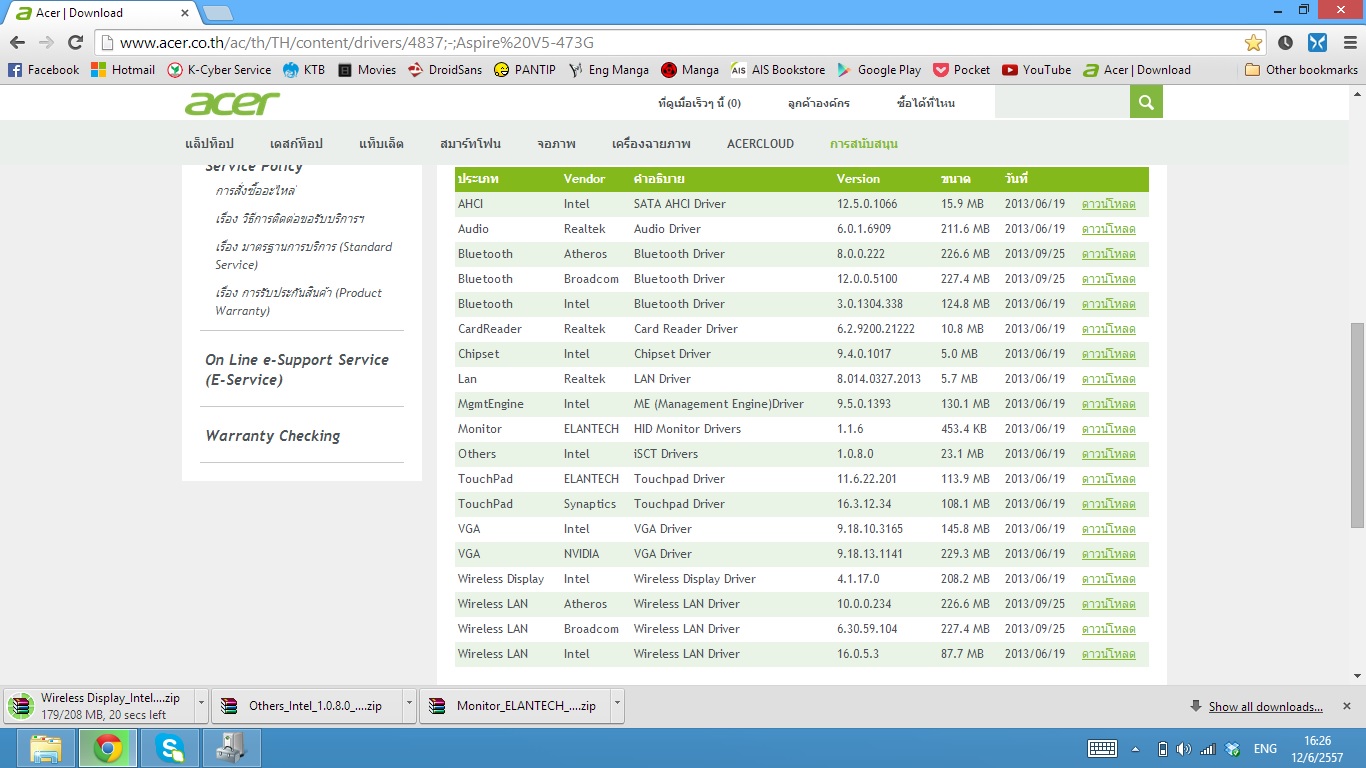This screenshot has width=1366, height=768.
Task: Expand the Monitor_ELANTECH download options arrow
Action: (617, 705)
